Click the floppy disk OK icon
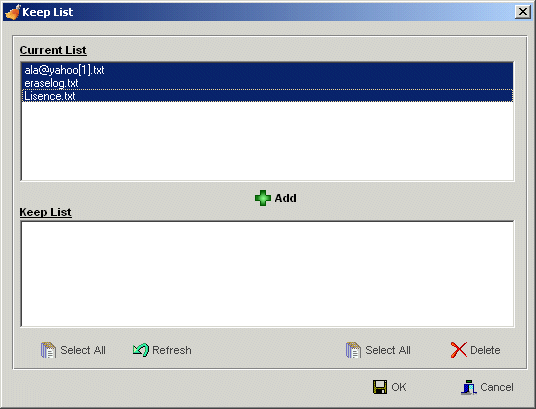The image size is (536, 409). (380, 387)
